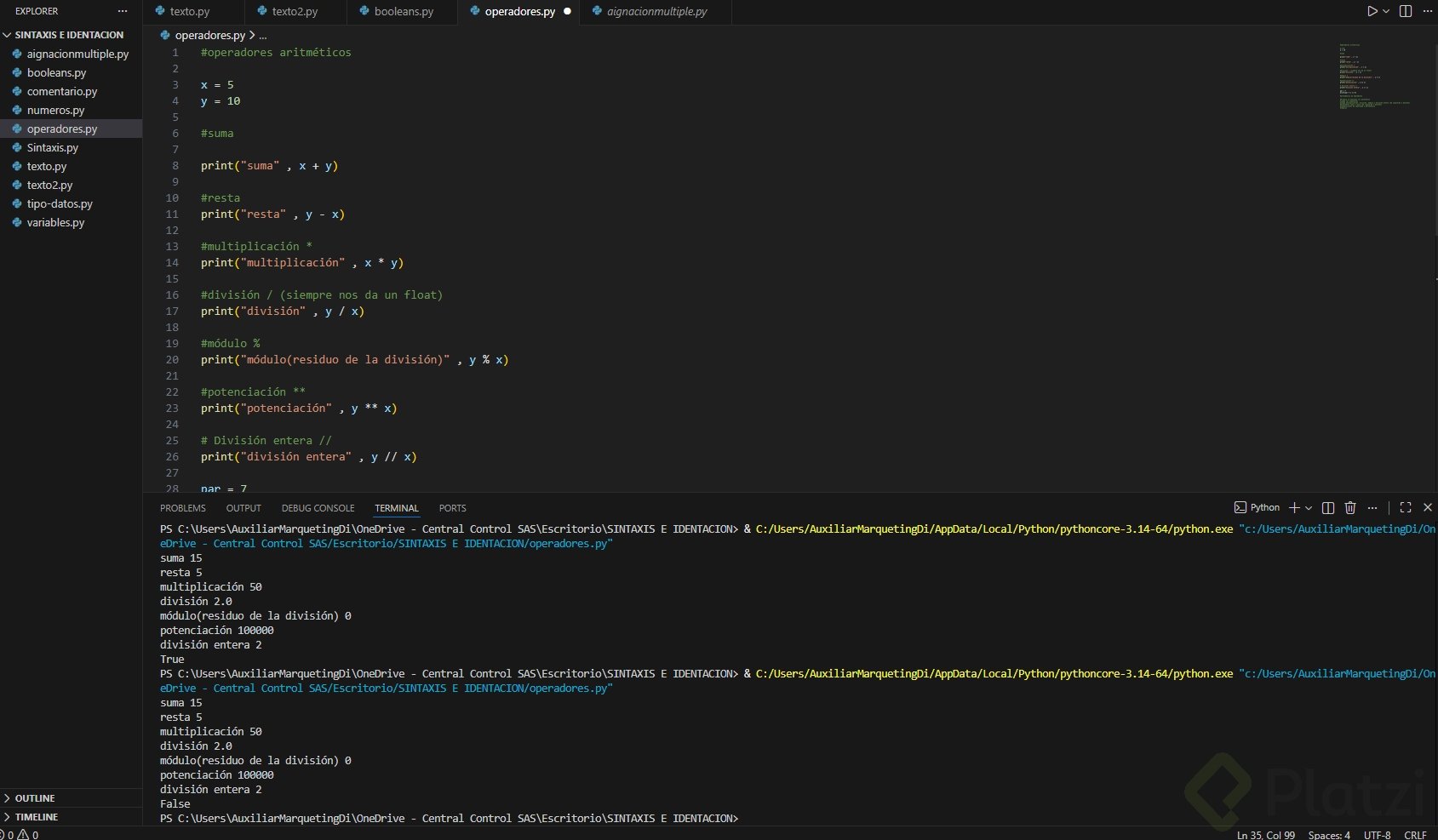Add a new terminal with plus icon
Screen dimensions: 1438x840
1294,508
